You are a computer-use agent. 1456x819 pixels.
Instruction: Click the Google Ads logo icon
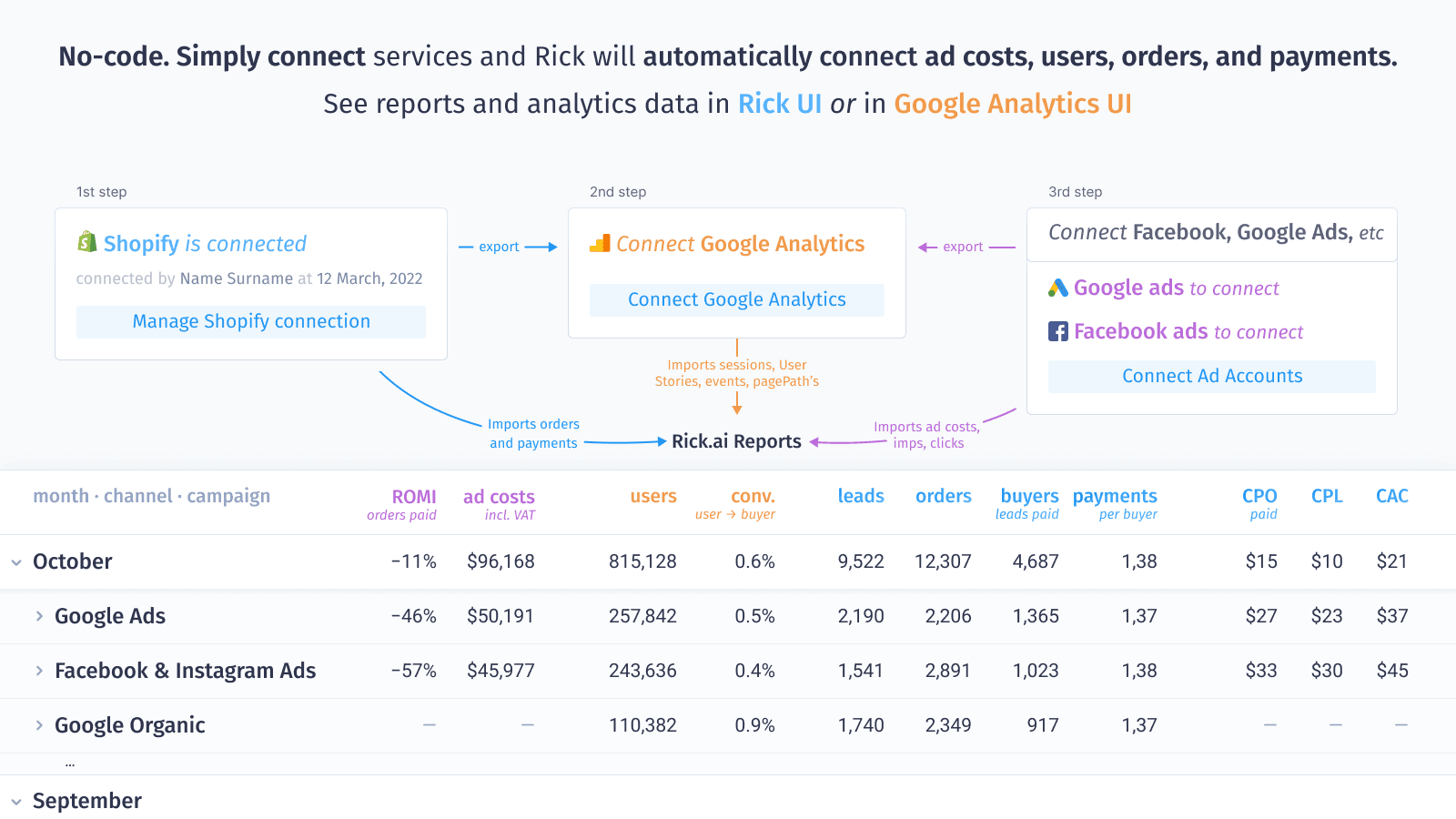pyautogui.click(x=1057, y=288)
